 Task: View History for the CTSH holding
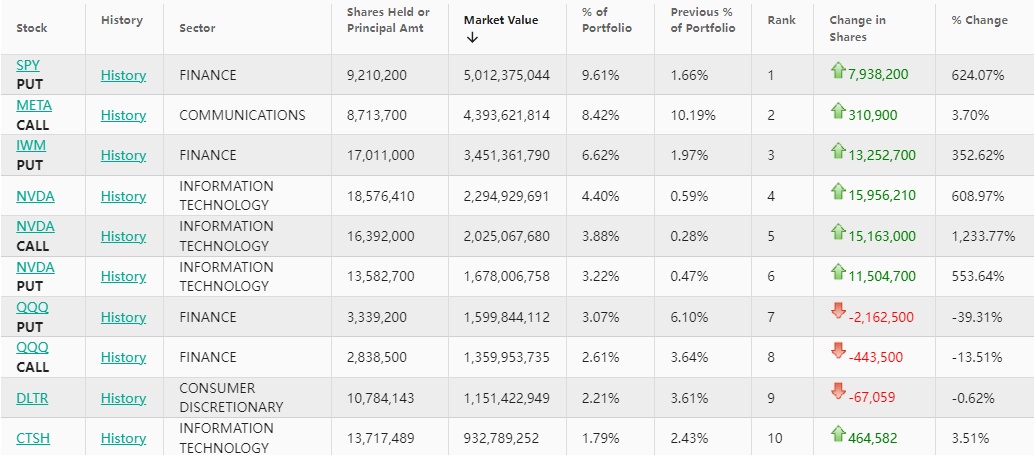123,438
